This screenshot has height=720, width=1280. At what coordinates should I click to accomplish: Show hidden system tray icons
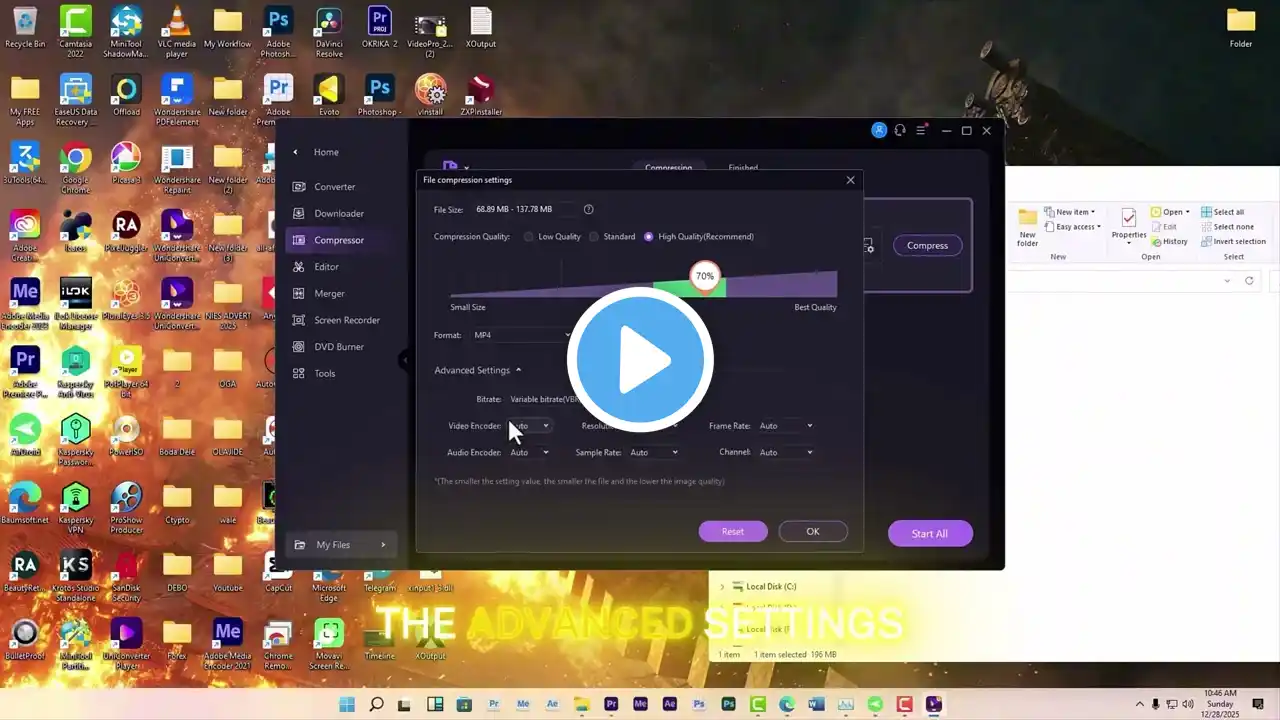click(x=1138, y=704)
